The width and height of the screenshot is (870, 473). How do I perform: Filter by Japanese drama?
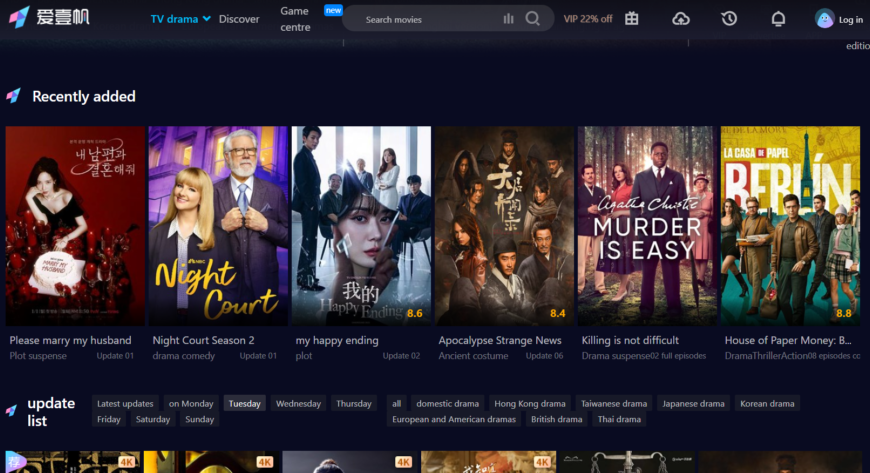[693, 404]
